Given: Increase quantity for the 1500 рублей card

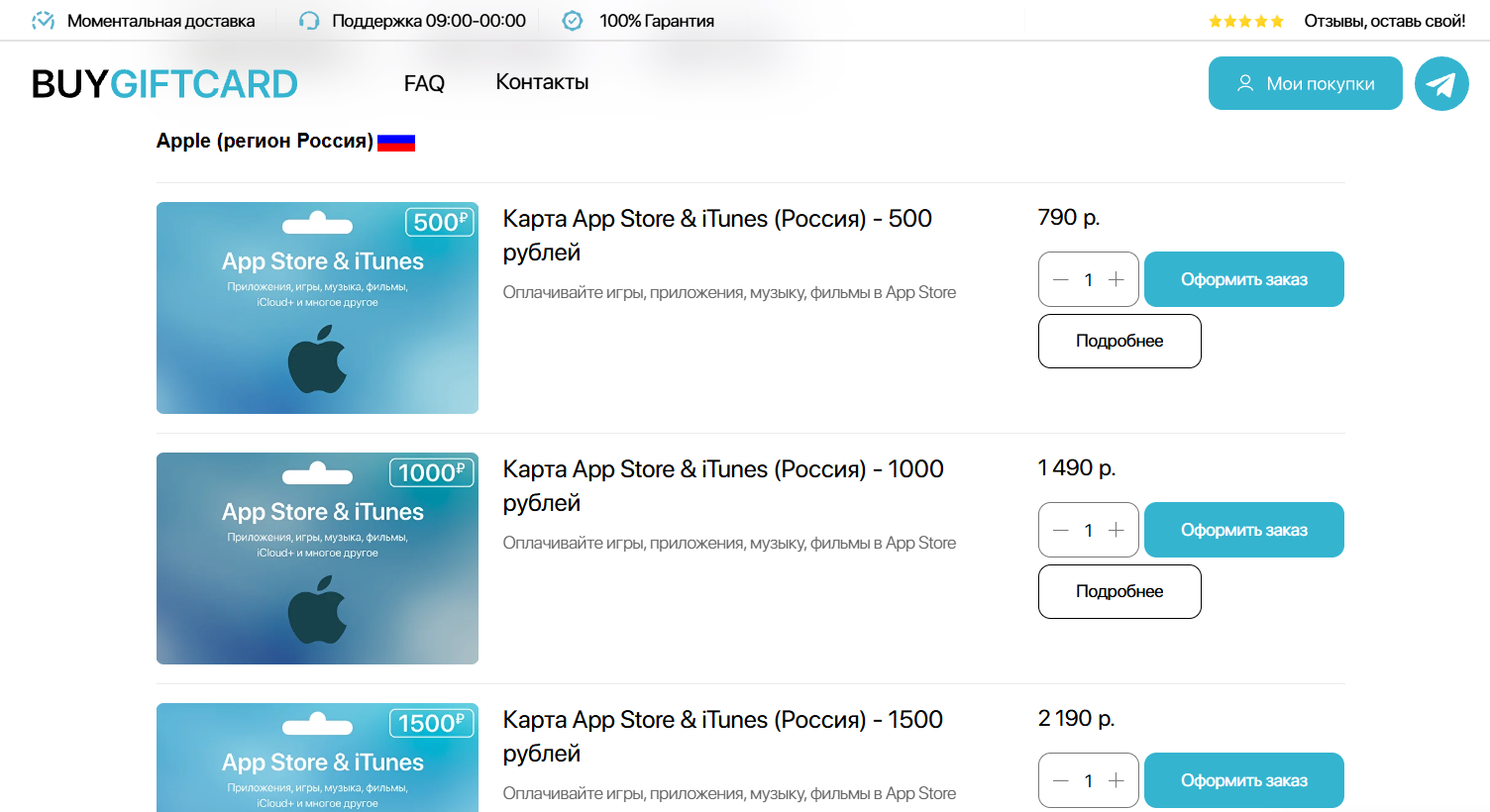Looking at the screenshot, I should pos(1117,780).
